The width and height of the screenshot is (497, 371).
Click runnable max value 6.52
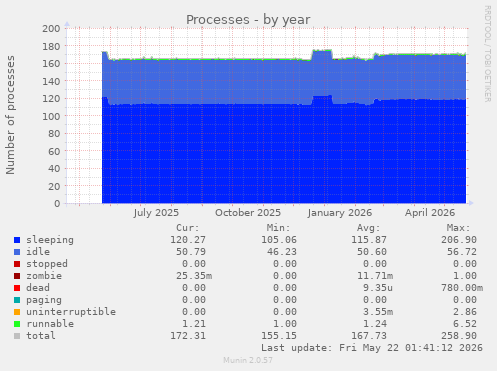(465, 324)
